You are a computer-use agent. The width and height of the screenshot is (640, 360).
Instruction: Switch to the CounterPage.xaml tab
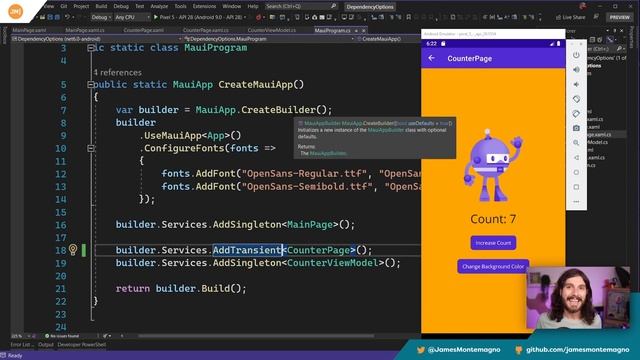(x=143, y=30)
